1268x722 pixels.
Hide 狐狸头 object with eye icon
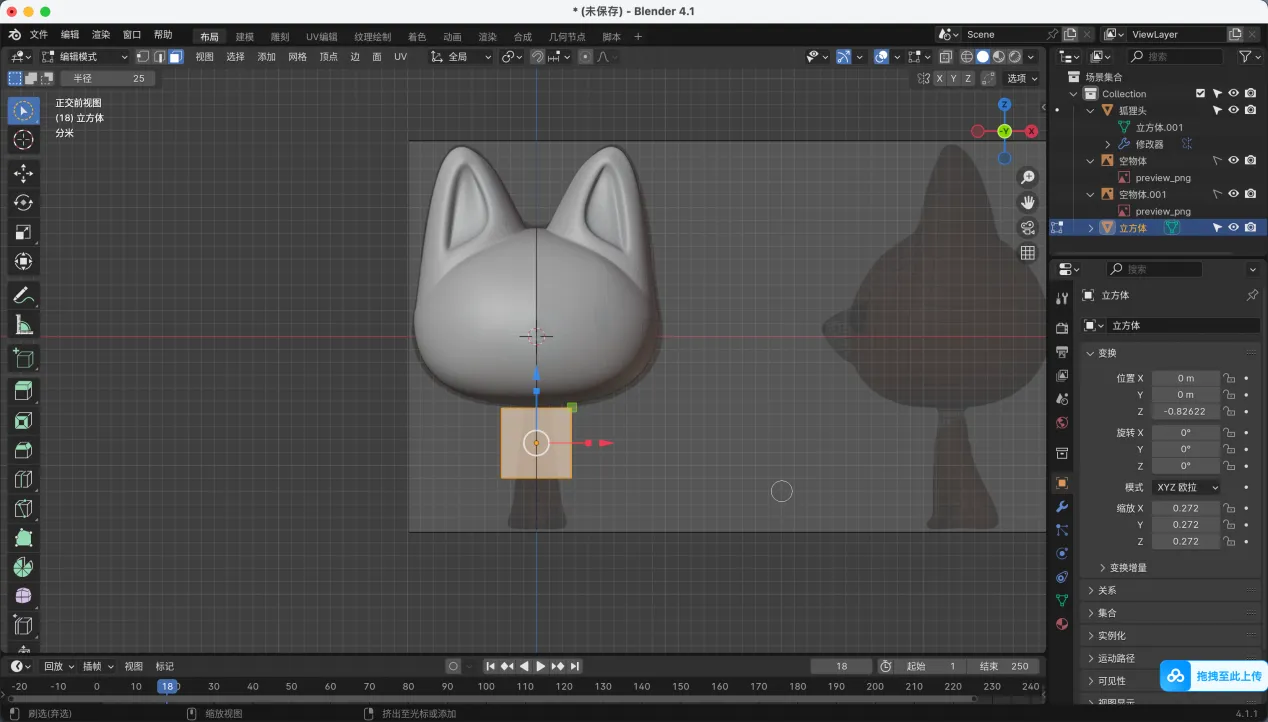coord(1233,110)
